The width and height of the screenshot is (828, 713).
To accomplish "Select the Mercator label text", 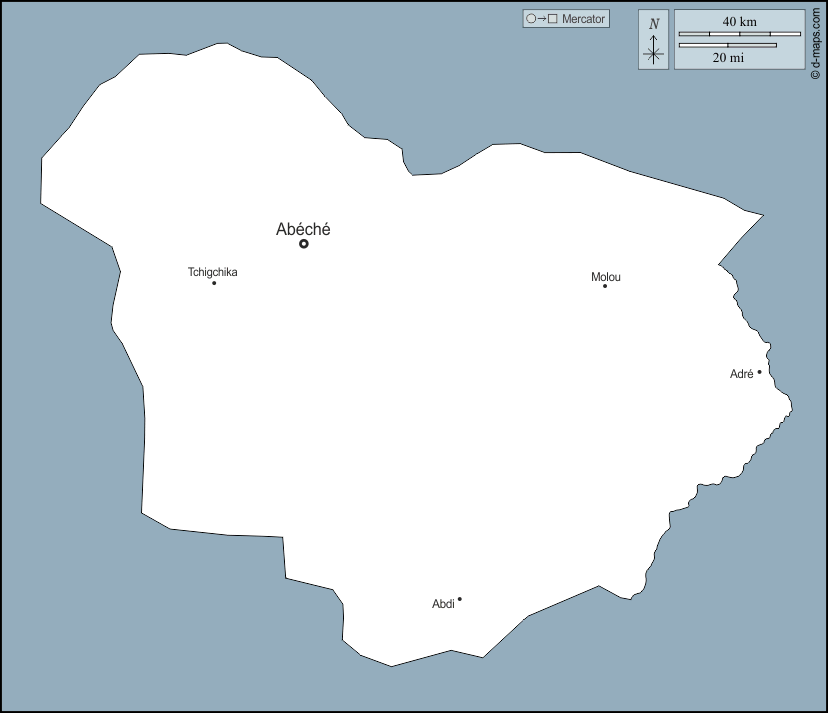I will coord(585,18).
